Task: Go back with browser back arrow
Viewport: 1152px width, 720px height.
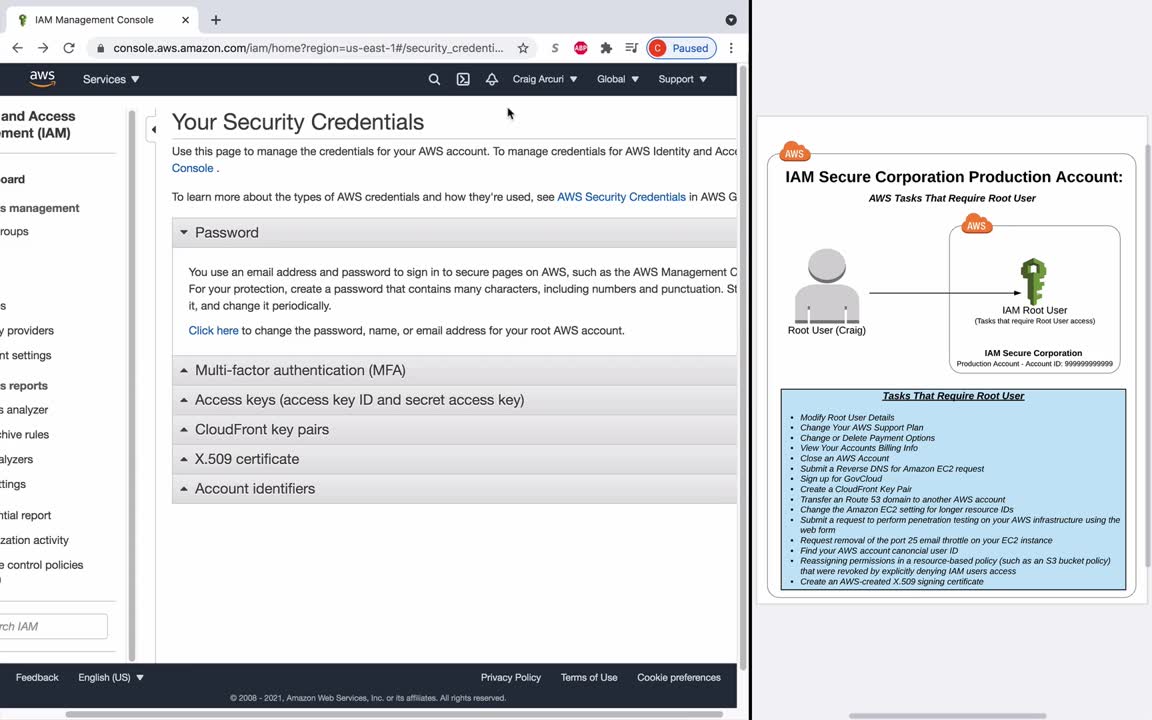Action: (x=18, y=48)
